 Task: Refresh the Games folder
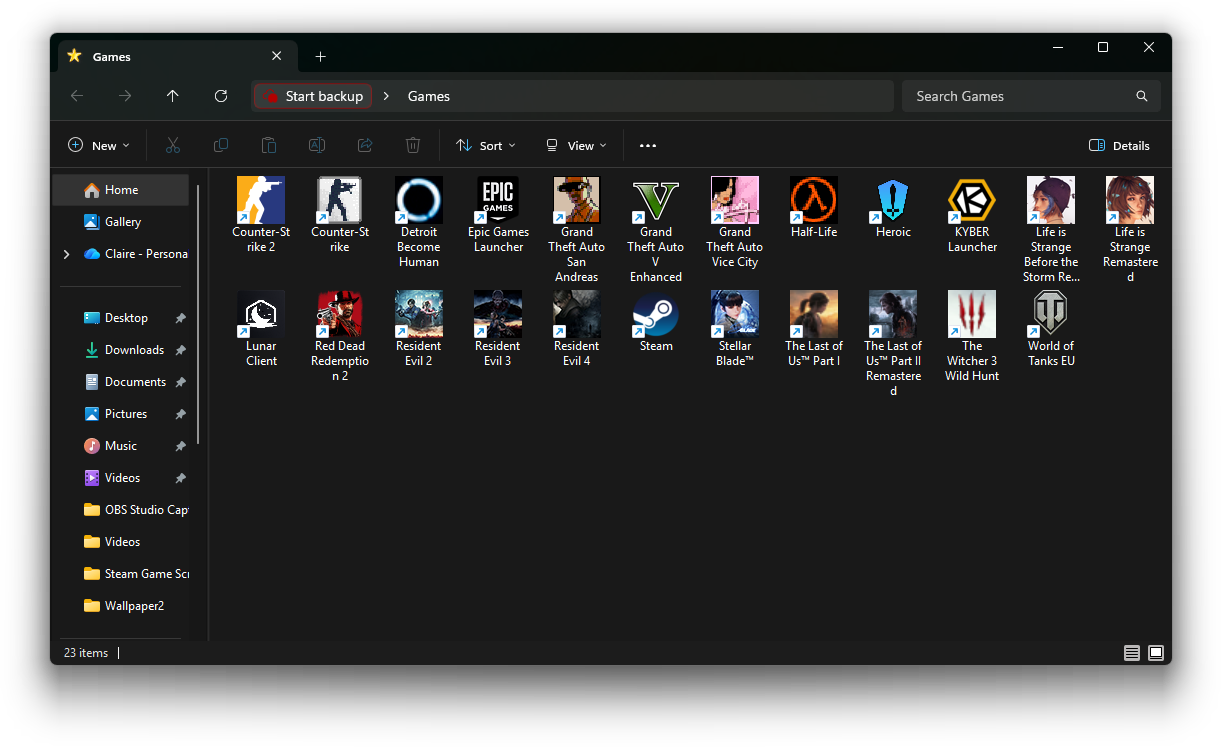tap(221, 96)
